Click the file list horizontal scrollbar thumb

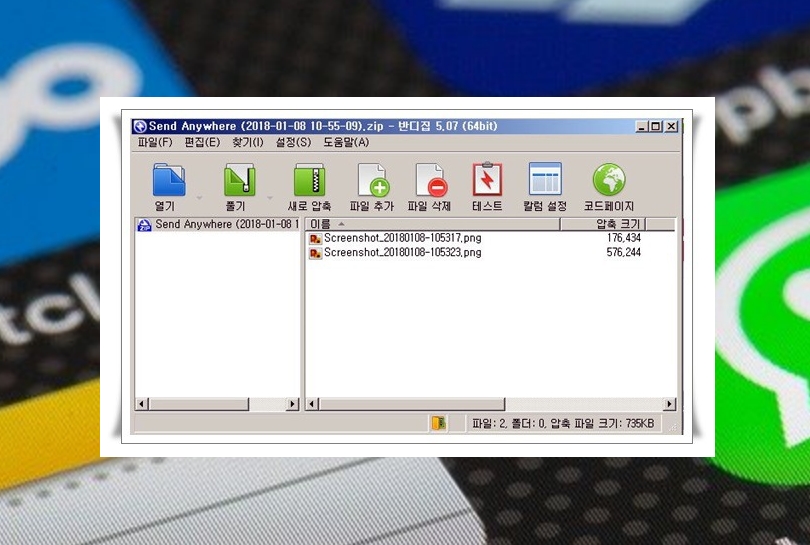pyautogui.click(x=412, y=404)
